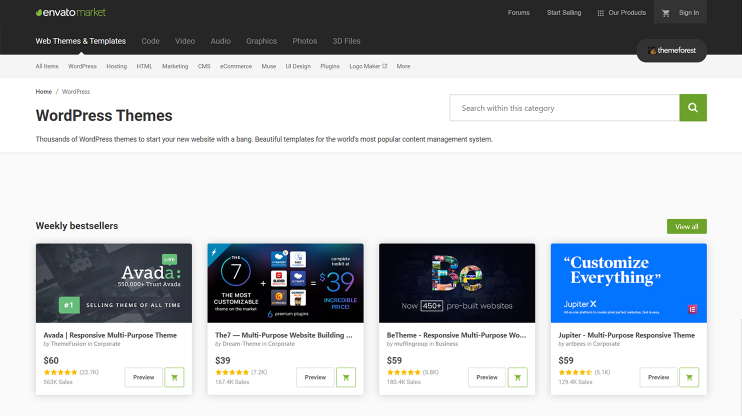
Task: Click BeTheme's Business category link
Action: pos(446,344)
